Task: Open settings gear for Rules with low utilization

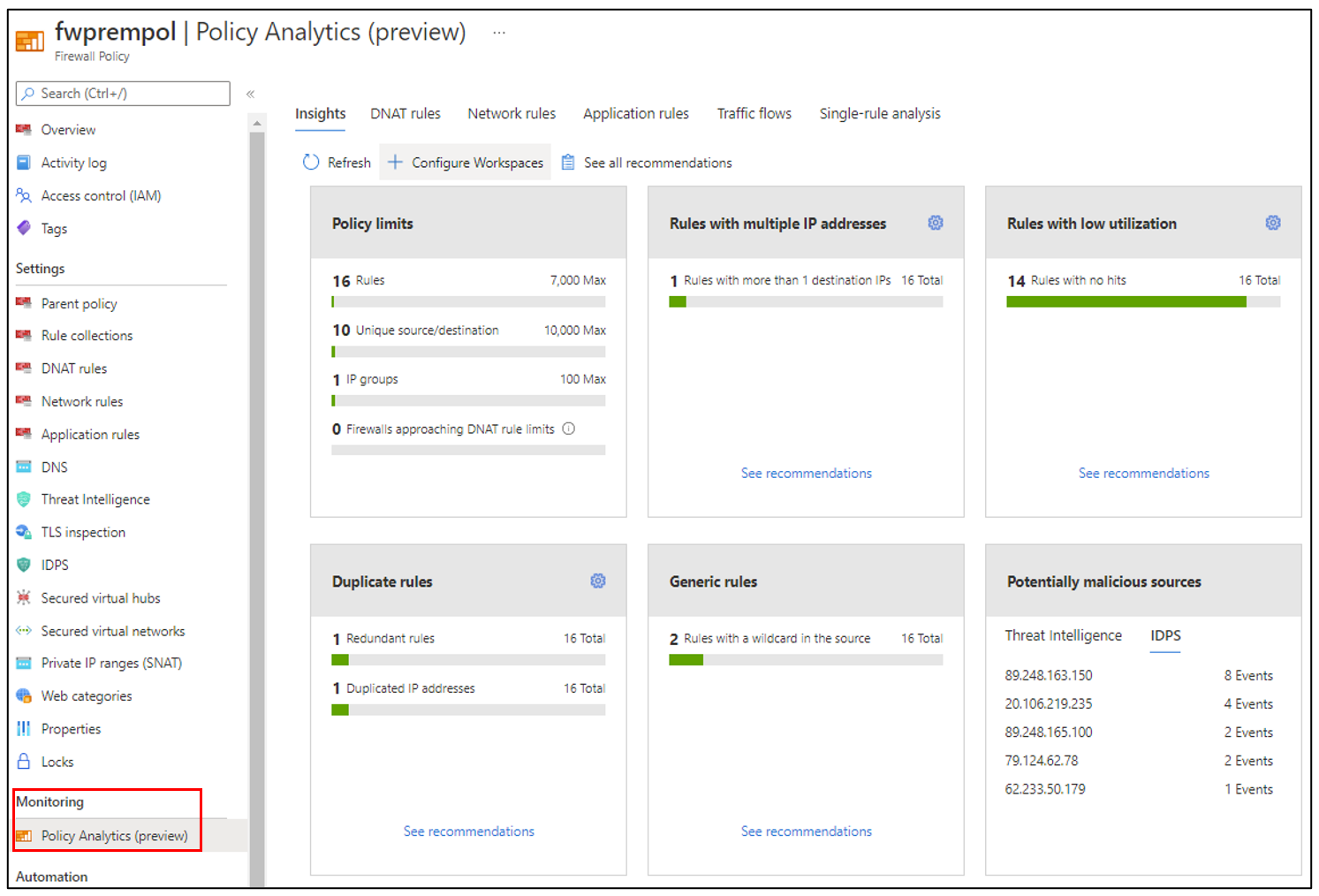Action: [1272, 223]
